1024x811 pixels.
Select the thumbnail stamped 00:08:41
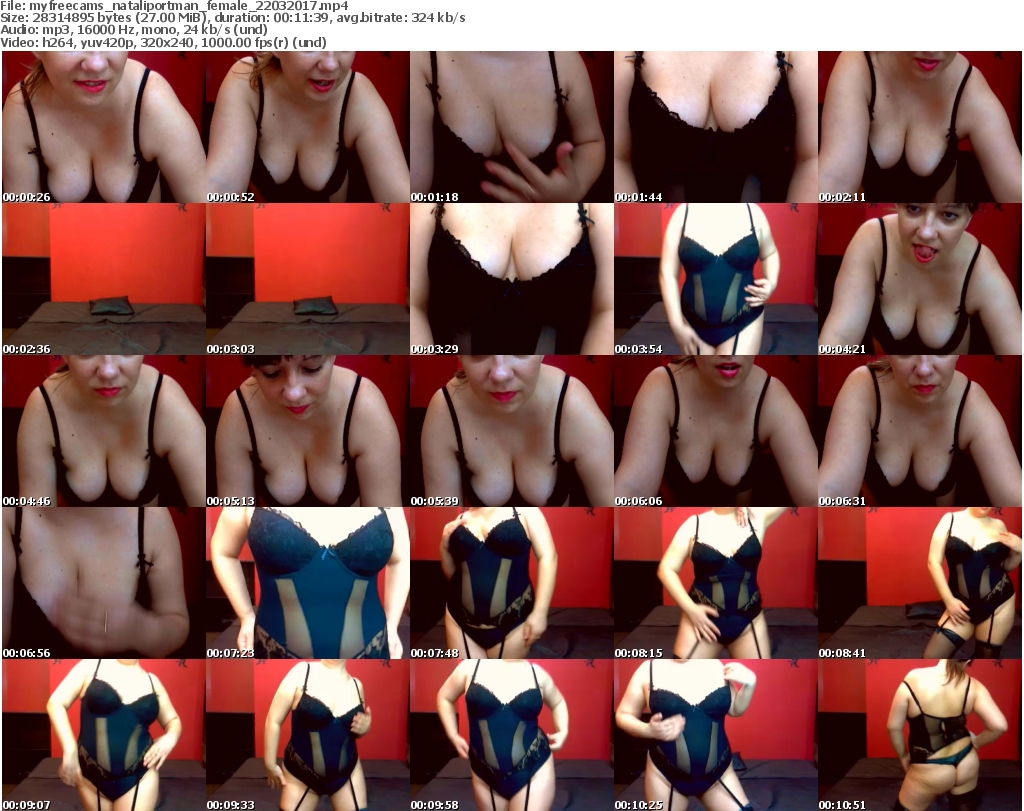point(920,583)
